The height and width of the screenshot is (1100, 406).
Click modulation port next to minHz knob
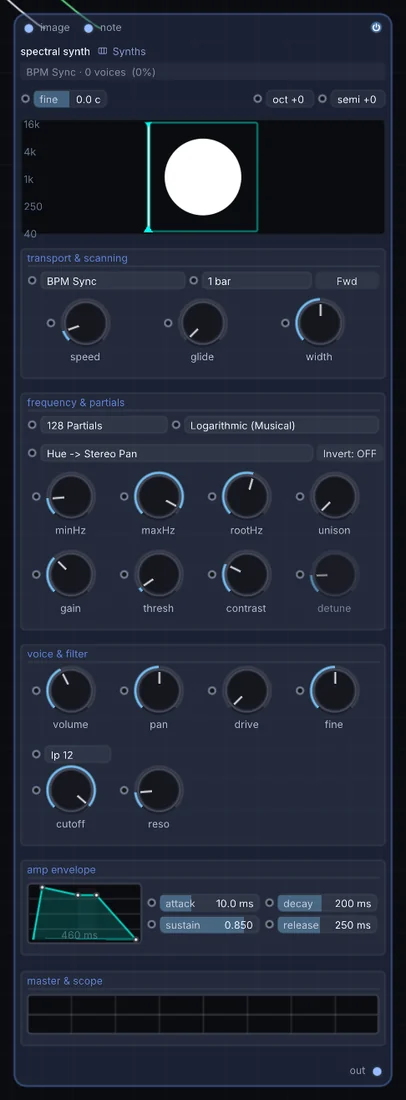tap(36, 496)
